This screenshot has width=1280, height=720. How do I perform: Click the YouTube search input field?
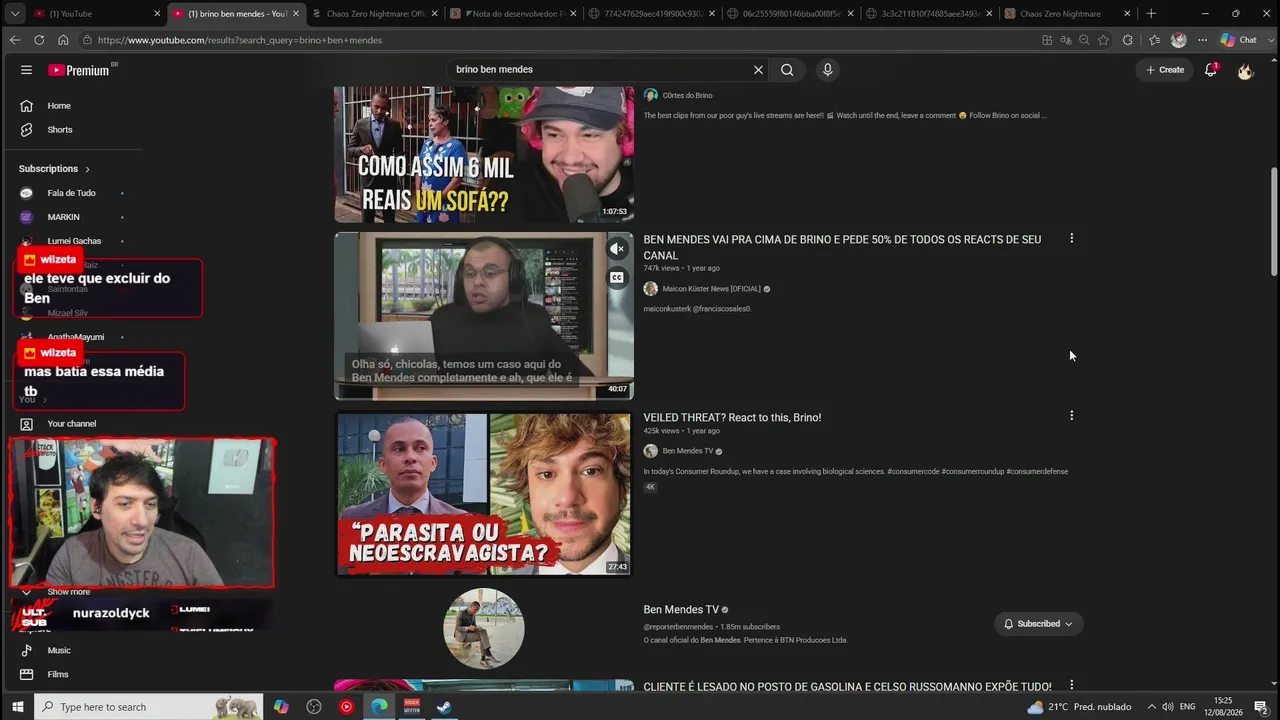pyautogui.click(x=600, y=70)
